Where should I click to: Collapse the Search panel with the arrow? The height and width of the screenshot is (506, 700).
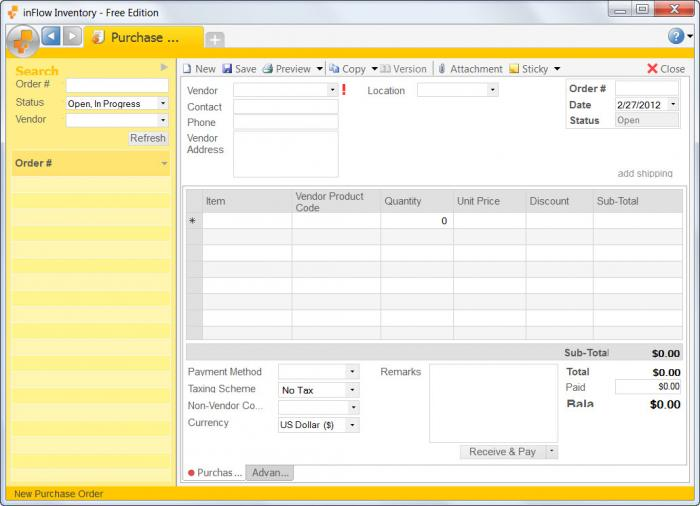pyautogui.click(x=164, y=67)
